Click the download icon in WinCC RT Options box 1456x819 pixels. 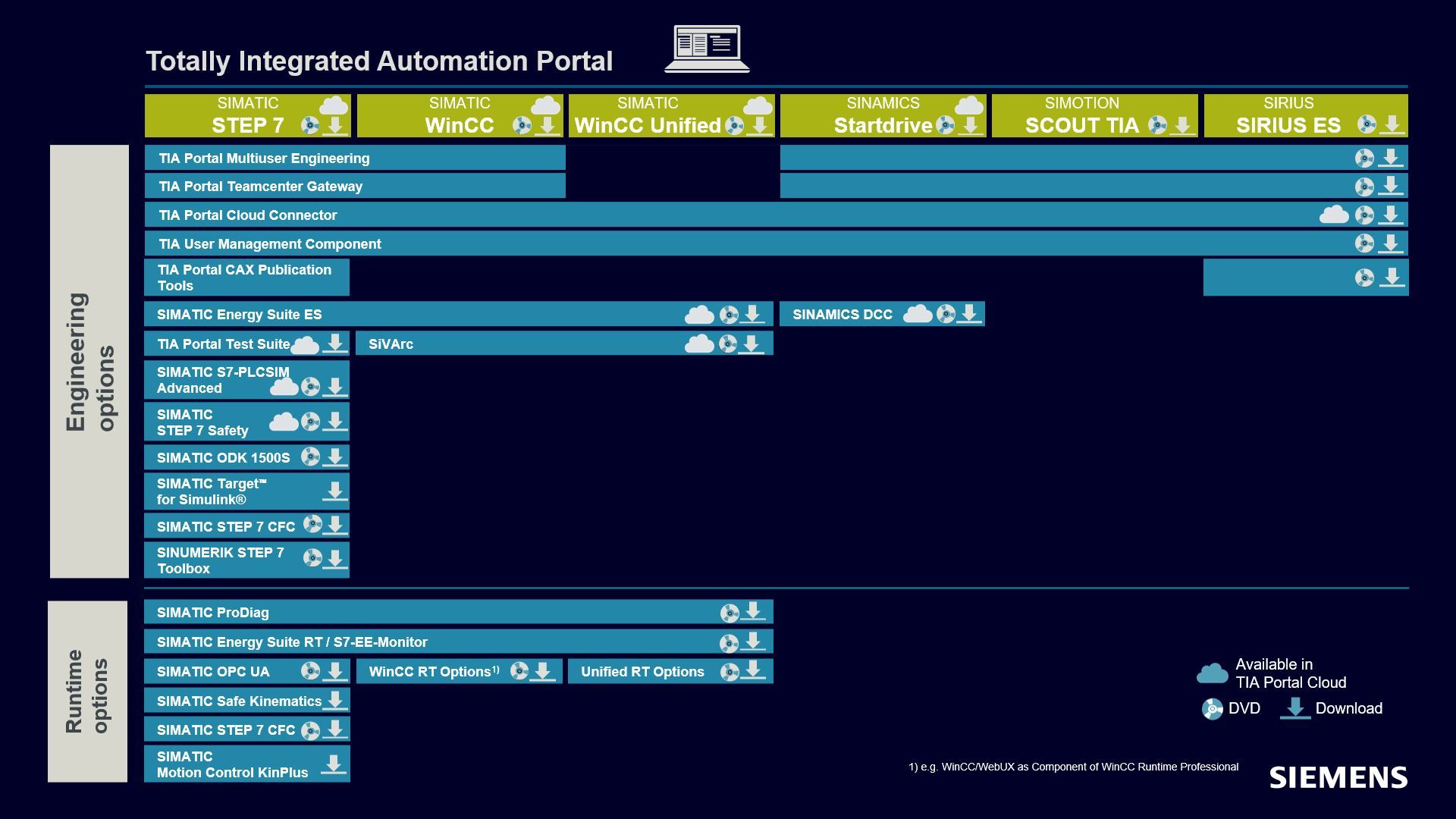point(542,672)
